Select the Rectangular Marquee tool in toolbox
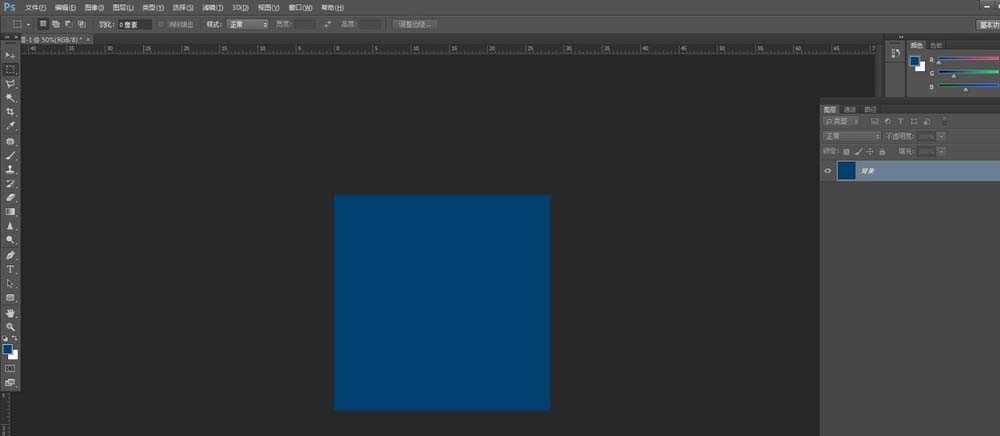Screen dimensions: 1000x436 pos(11,69)
